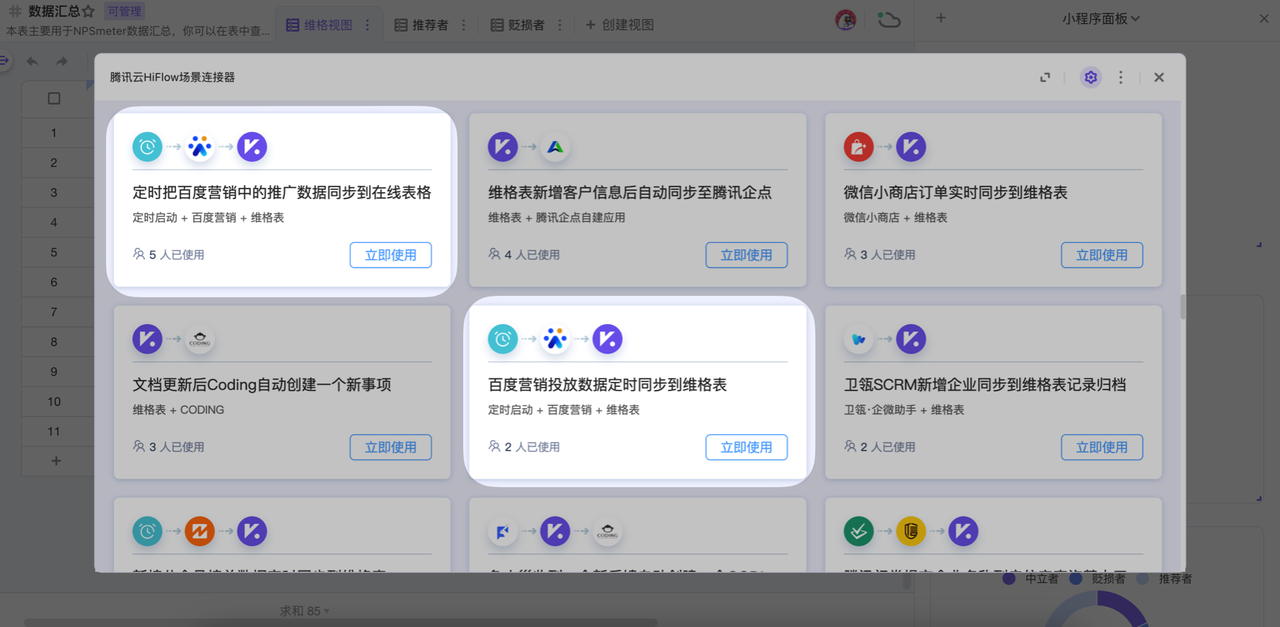
Task: Click 立即使用 on the 百度营销投放数据 card
Action: click(746, 447)
